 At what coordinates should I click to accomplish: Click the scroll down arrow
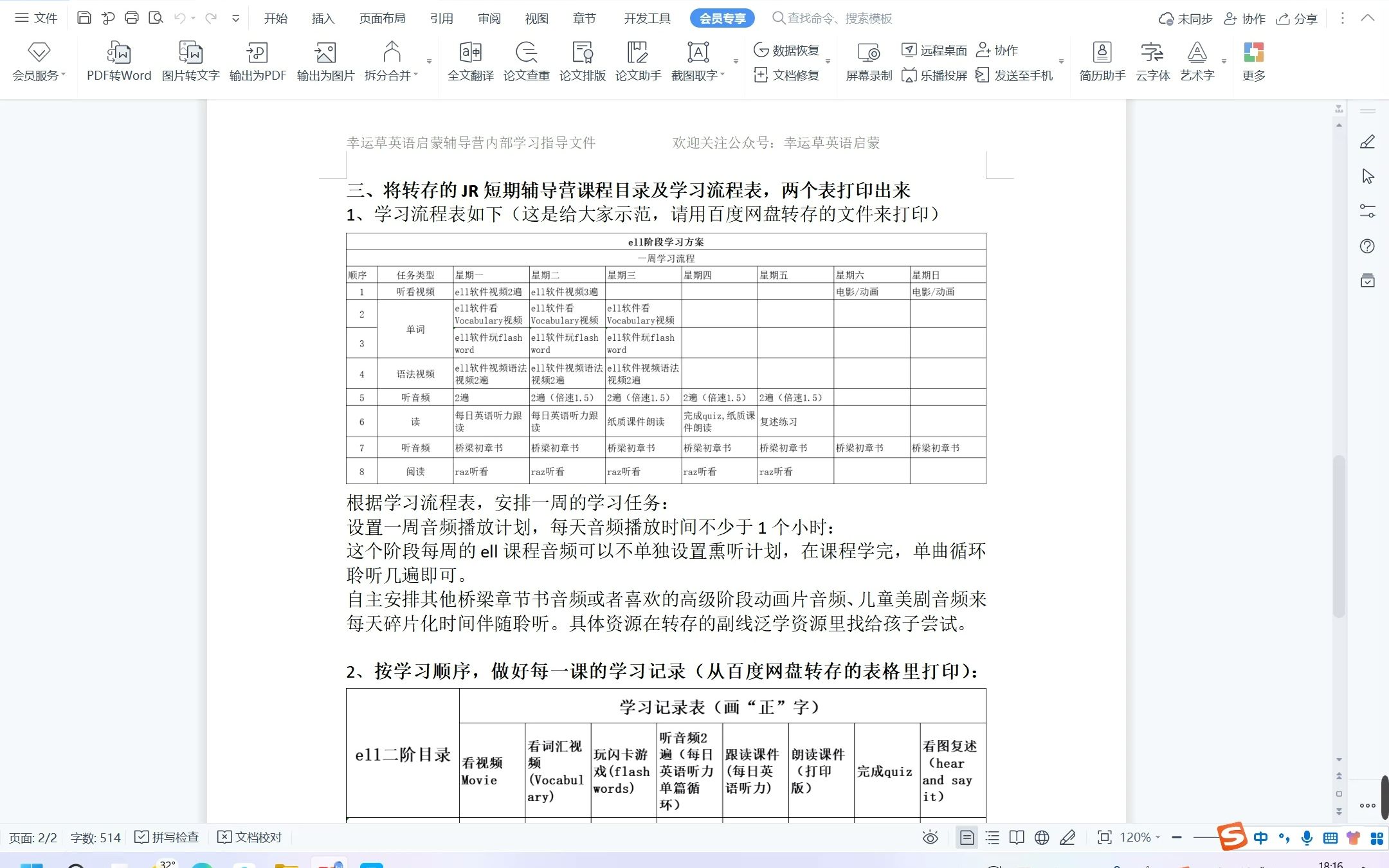[1339, 759]
